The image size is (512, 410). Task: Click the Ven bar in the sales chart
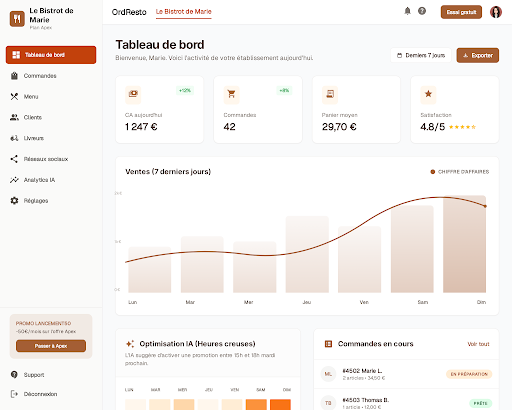tap(360, 259)
